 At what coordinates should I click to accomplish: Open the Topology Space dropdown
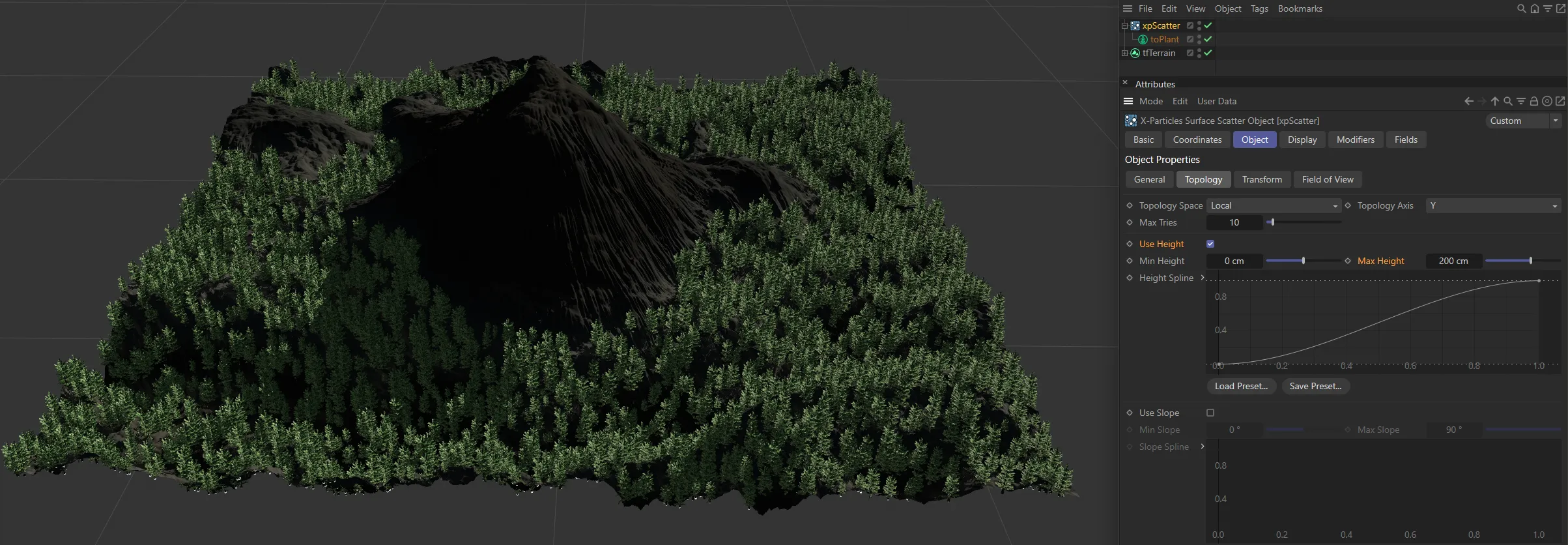1274,205
